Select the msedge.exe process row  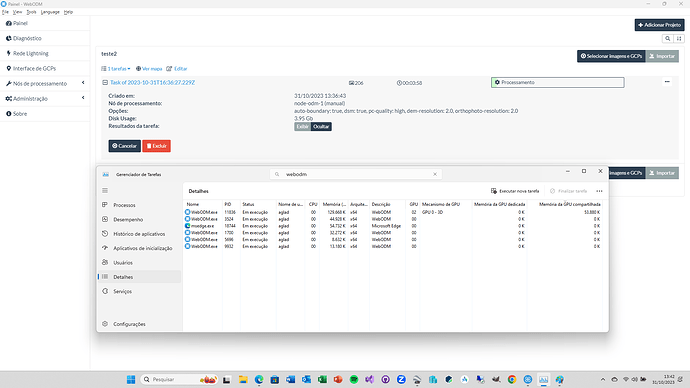tap(393, 226)
